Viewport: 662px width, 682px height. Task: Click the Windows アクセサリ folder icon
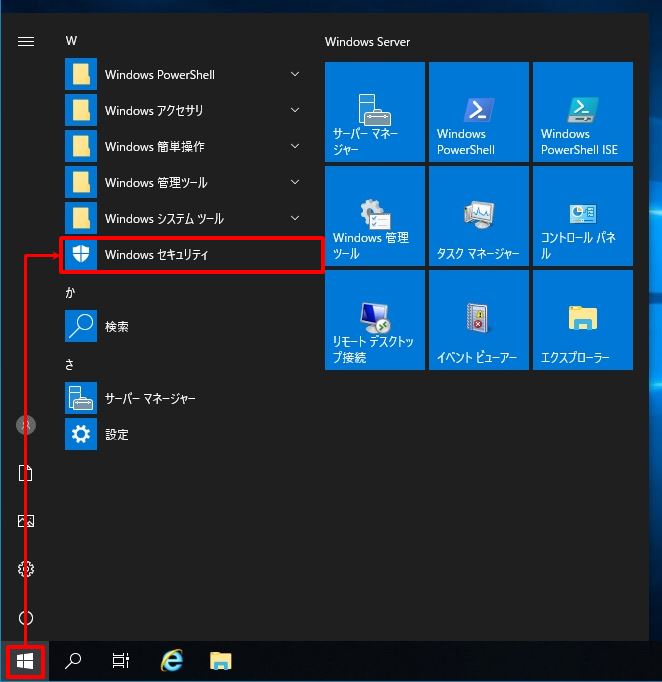81,110
